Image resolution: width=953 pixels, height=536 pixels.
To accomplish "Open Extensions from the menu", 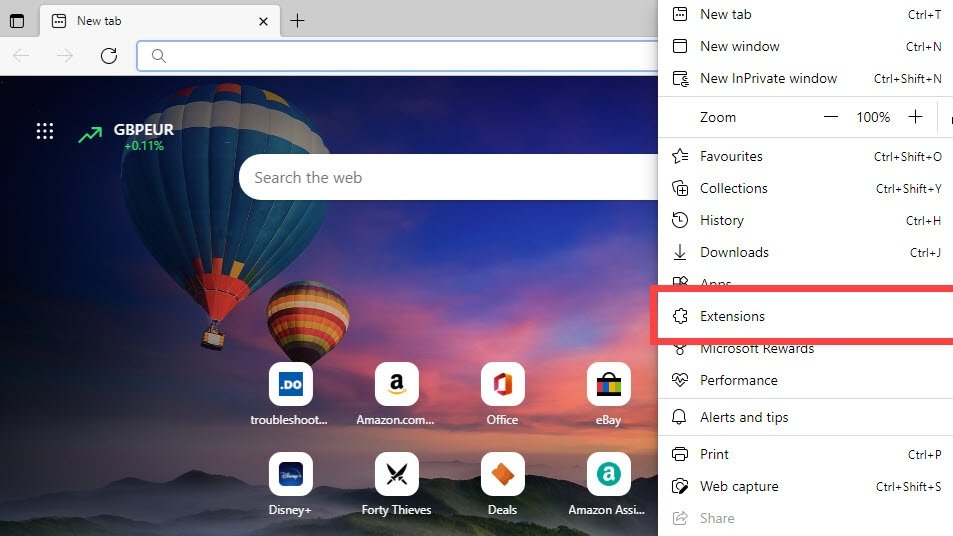I will click(x=806, y=316).
